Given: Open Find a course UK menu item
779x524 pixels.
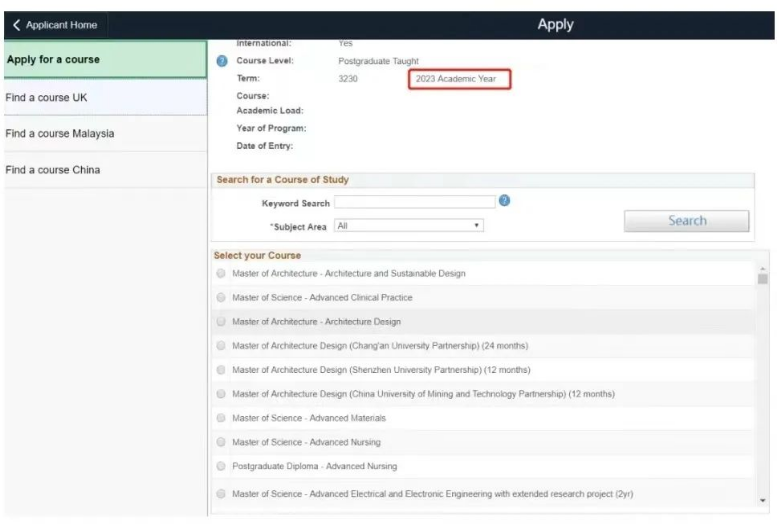Looking at the screenshot, I should click(105, 97).
